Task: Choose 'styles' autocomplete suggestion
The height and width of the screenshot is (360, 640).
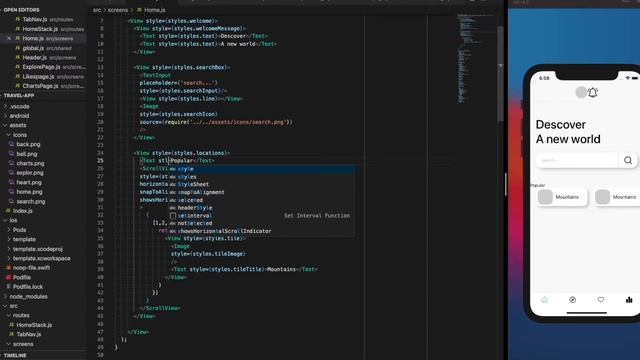Action: pos(261,177)
